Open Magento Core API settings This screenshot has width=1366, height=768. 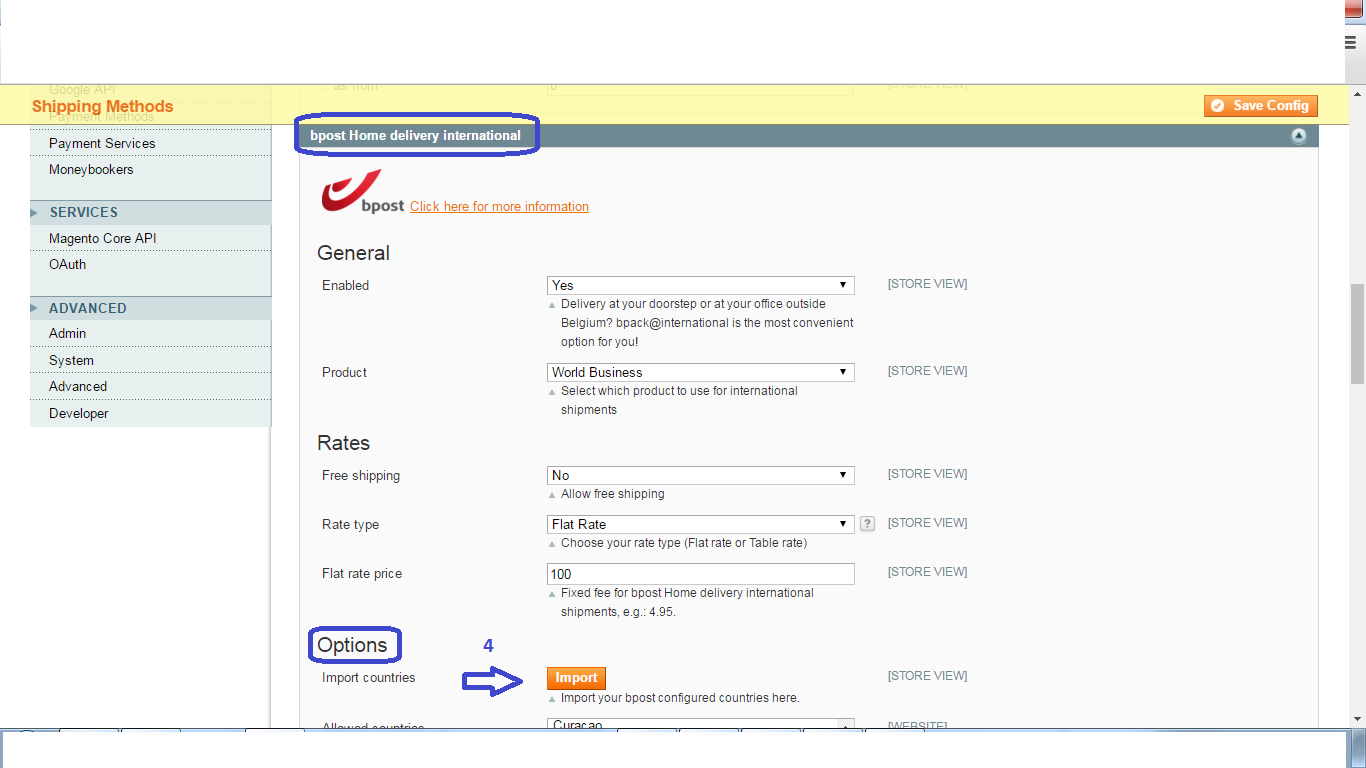[102, 238]
